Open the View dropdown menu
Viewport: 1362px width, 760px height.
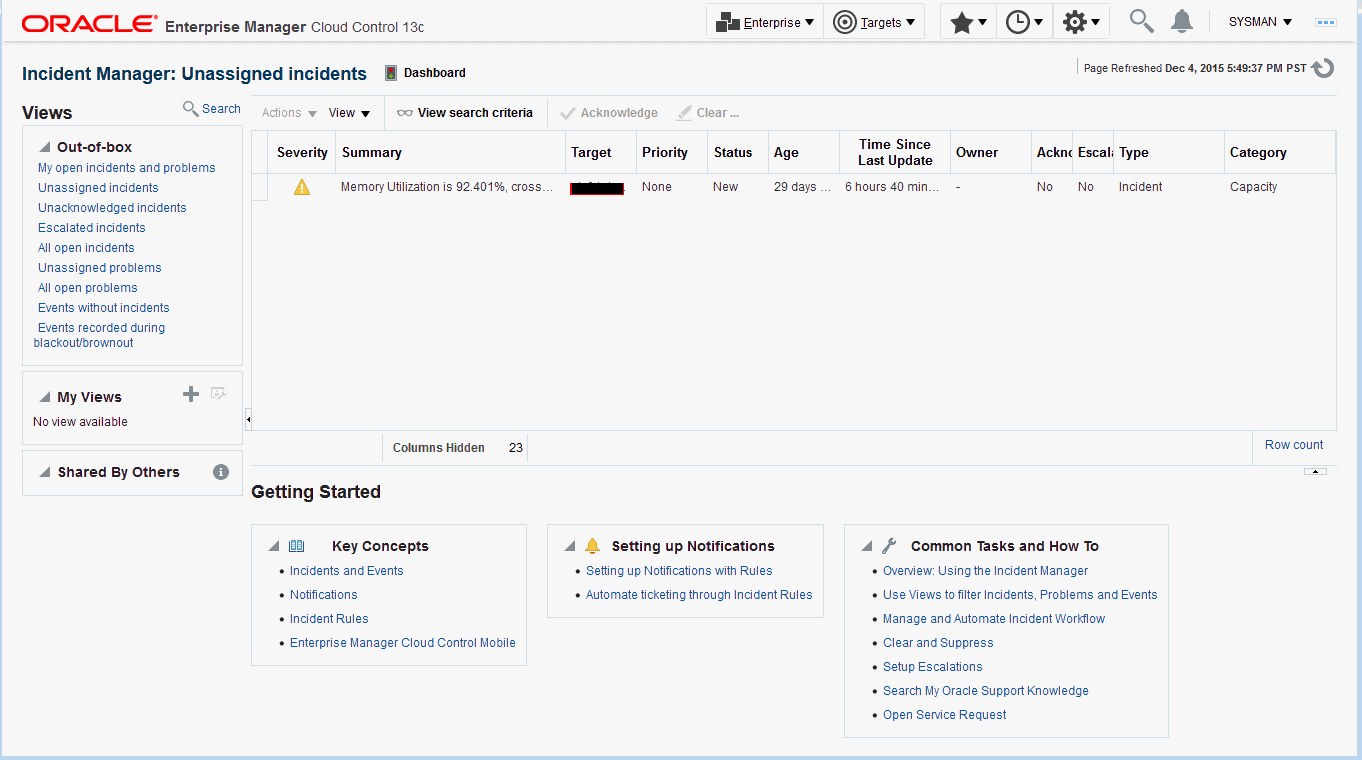(x=350, y=113)
